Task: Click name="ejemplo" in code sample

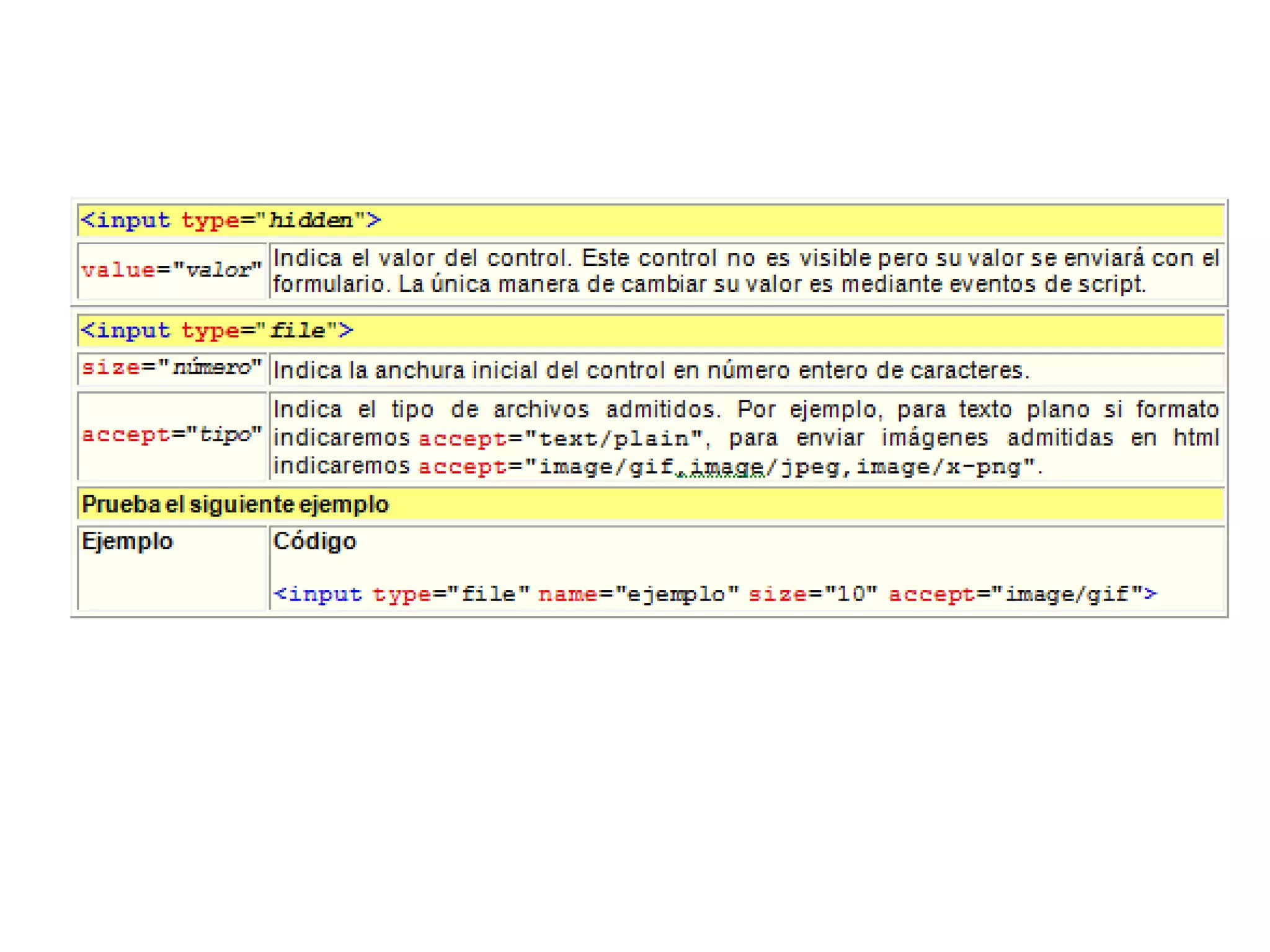Action: click(x=639, y=594)
